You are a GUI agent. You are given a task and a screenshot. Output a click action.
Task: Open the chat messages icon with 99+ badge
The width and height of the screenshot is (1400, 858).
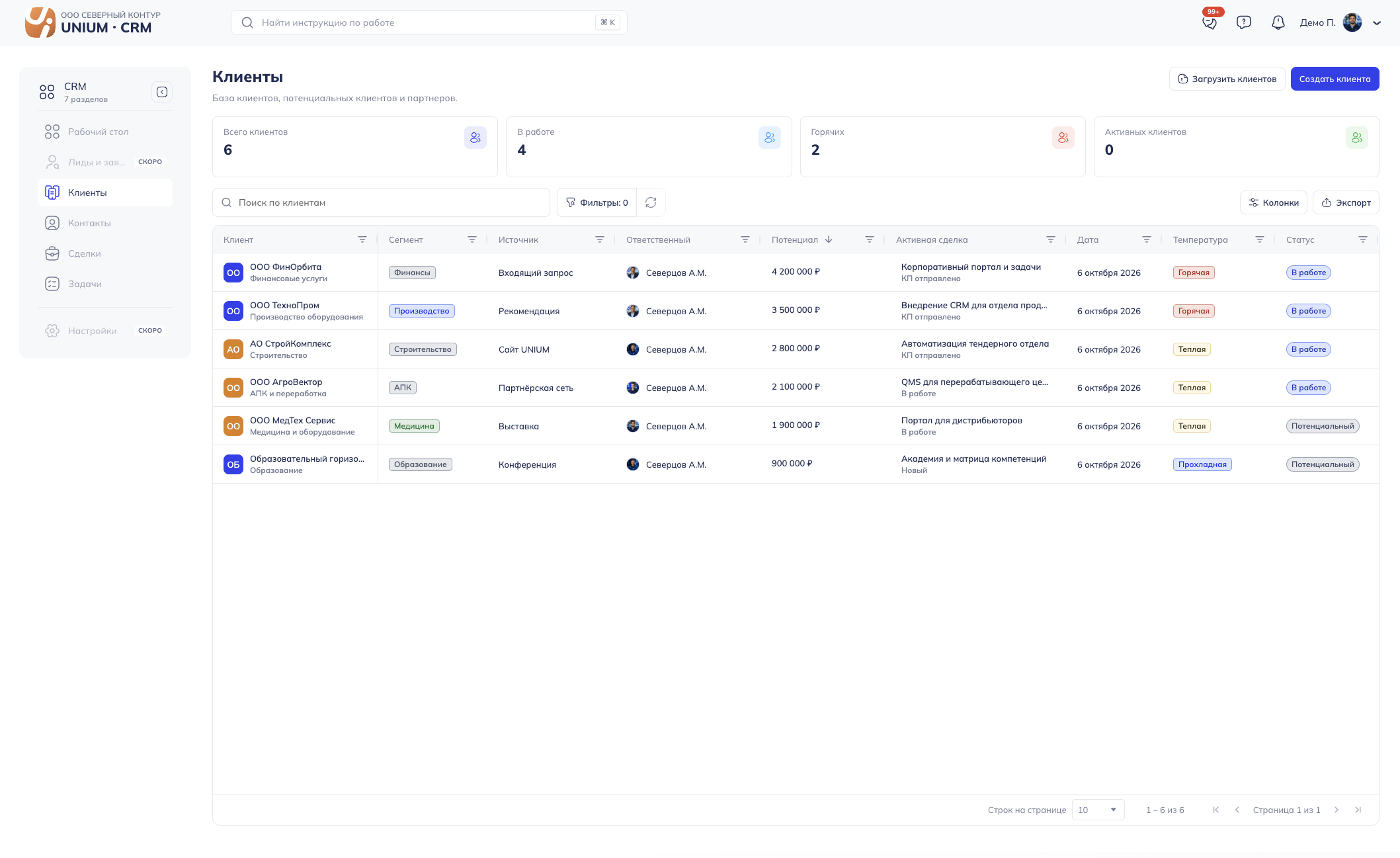tap(1210, 22)
